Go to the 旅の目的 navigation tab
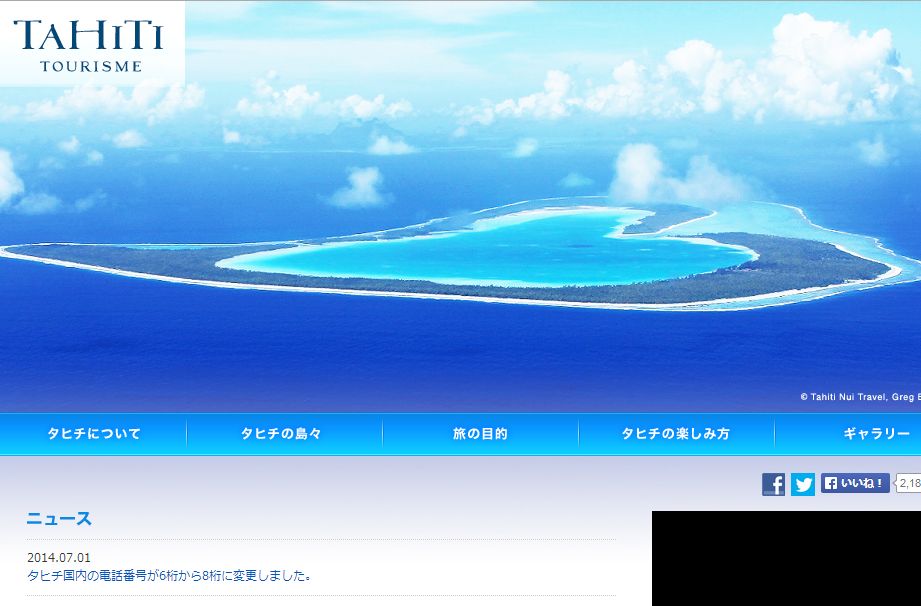921x606 pixels. (480, 434)
